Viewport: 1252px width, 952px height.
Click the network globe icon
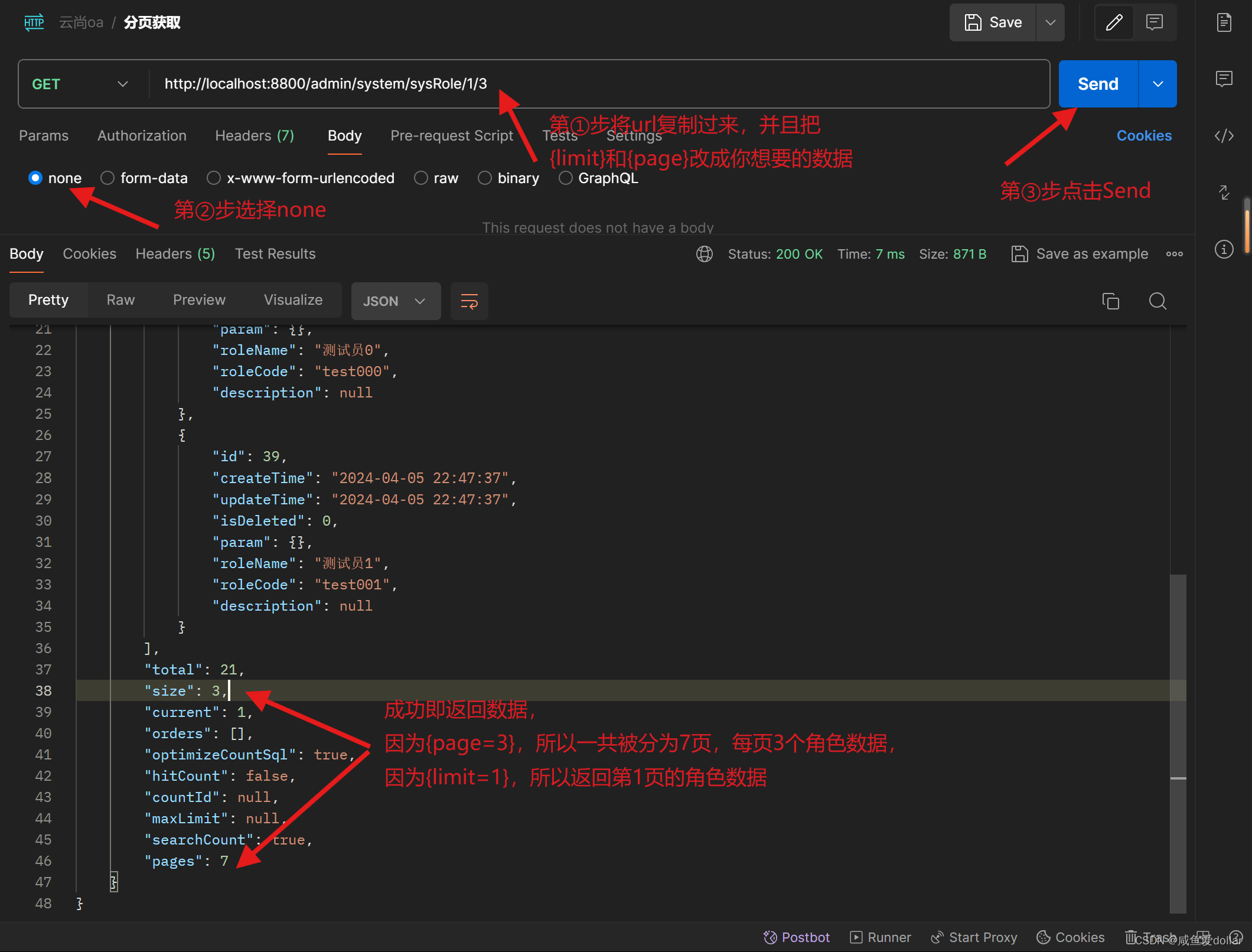tap(704, 254)
